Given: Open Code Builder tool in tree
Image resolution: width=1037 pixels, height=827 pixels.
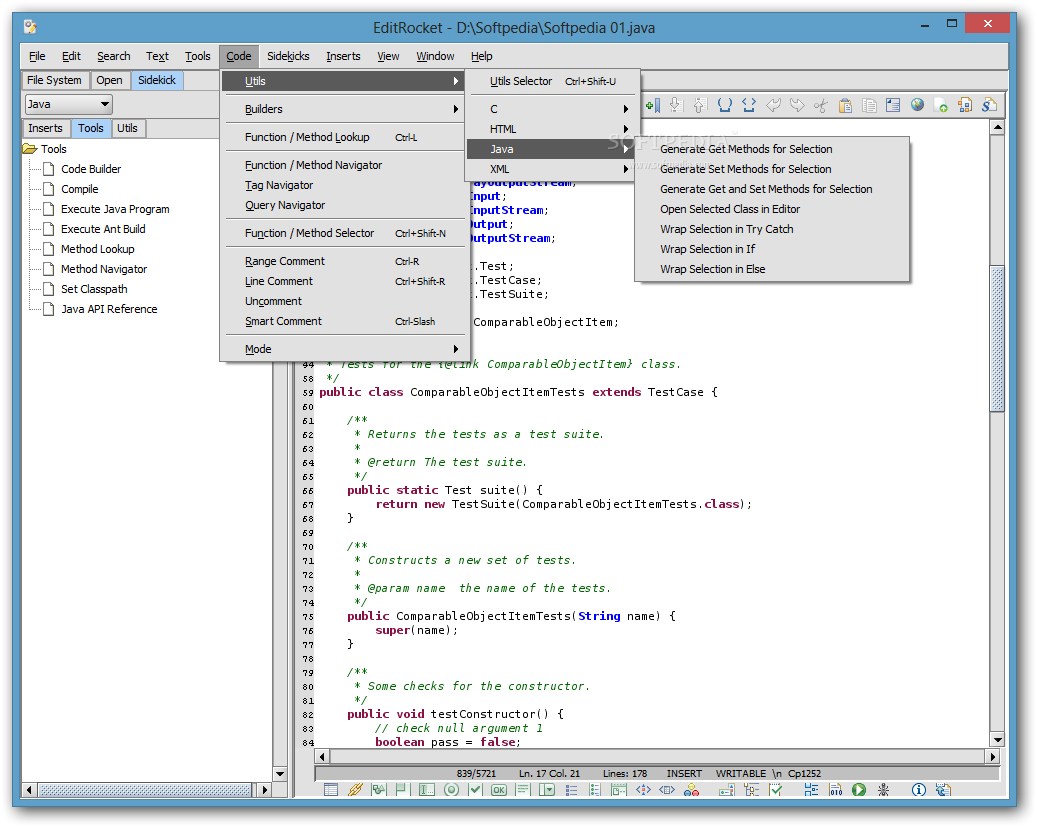Looking at the screenshot, I should click(x=91, y=169).
